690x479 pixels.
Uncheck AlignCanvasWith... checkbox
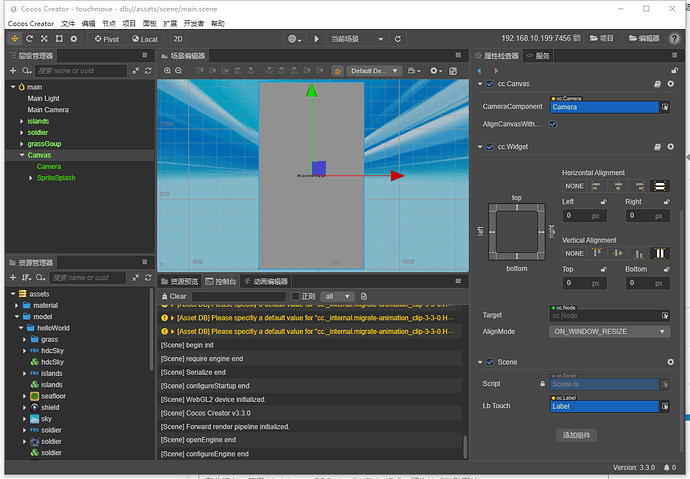coord(552,124)
